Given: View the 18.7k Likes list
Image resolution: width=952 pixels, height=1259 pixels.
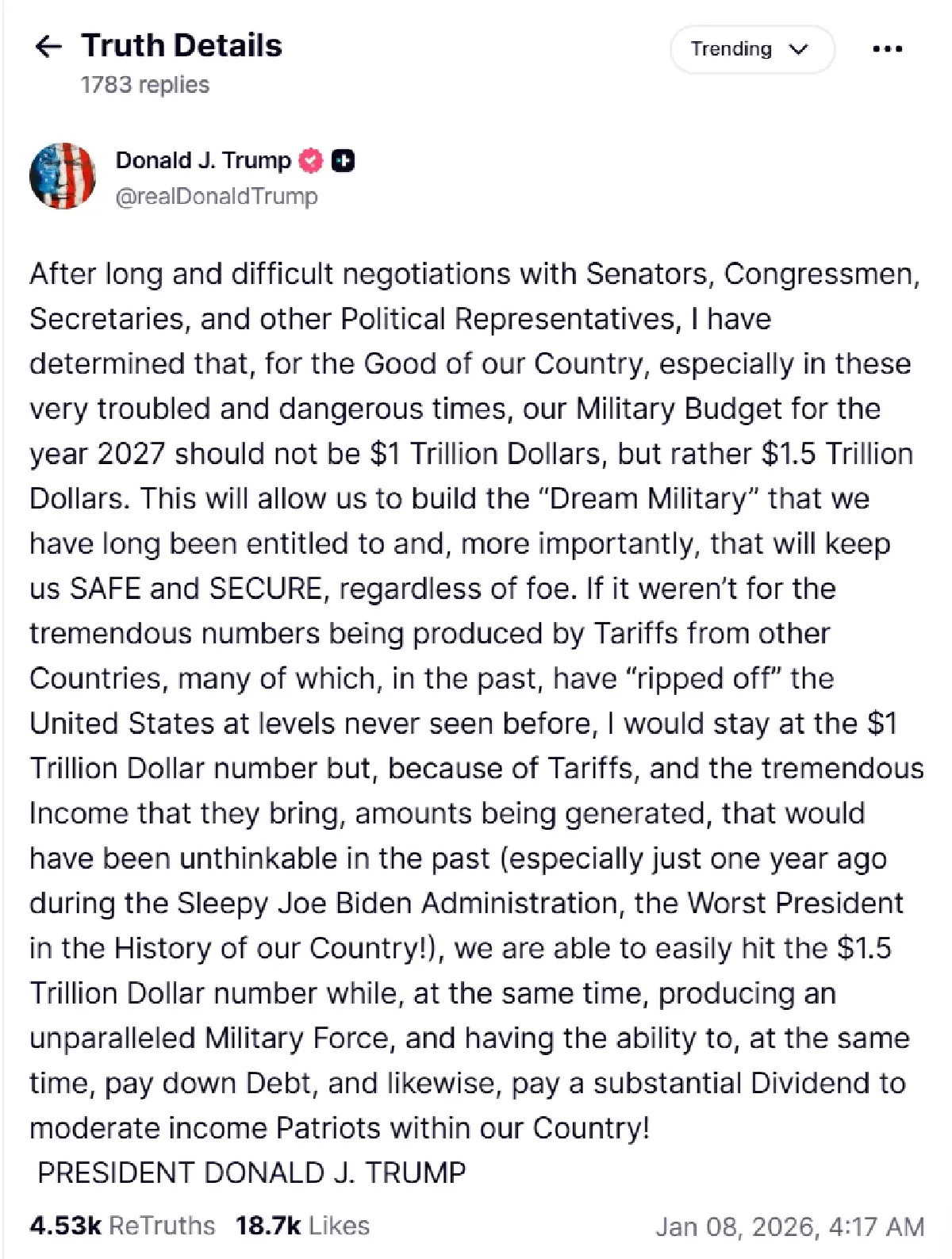Looking at the screenshot, I should [x=302, y=1226].
